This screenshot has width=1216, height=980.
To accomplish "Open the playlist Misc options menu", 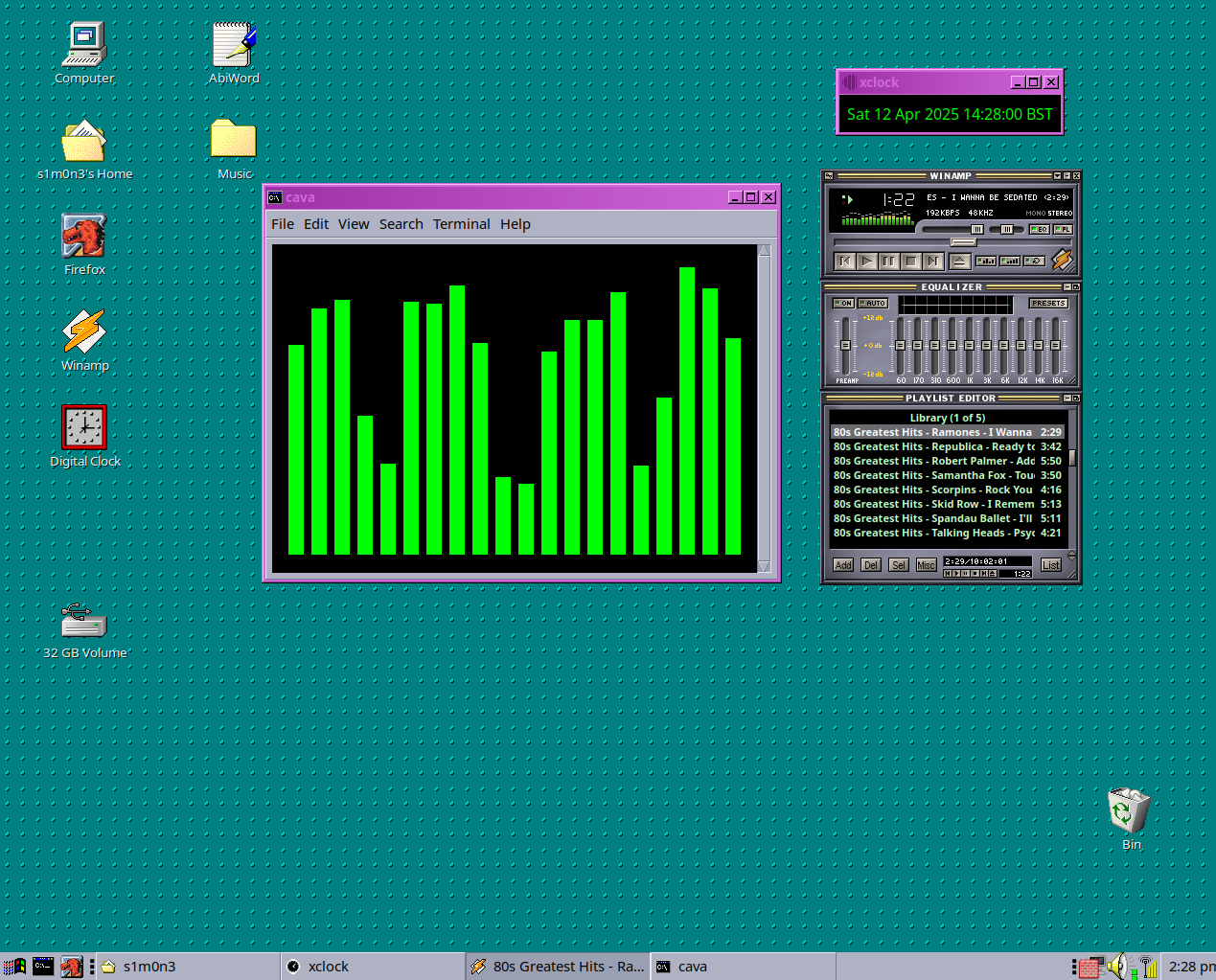I will (926, 565).
